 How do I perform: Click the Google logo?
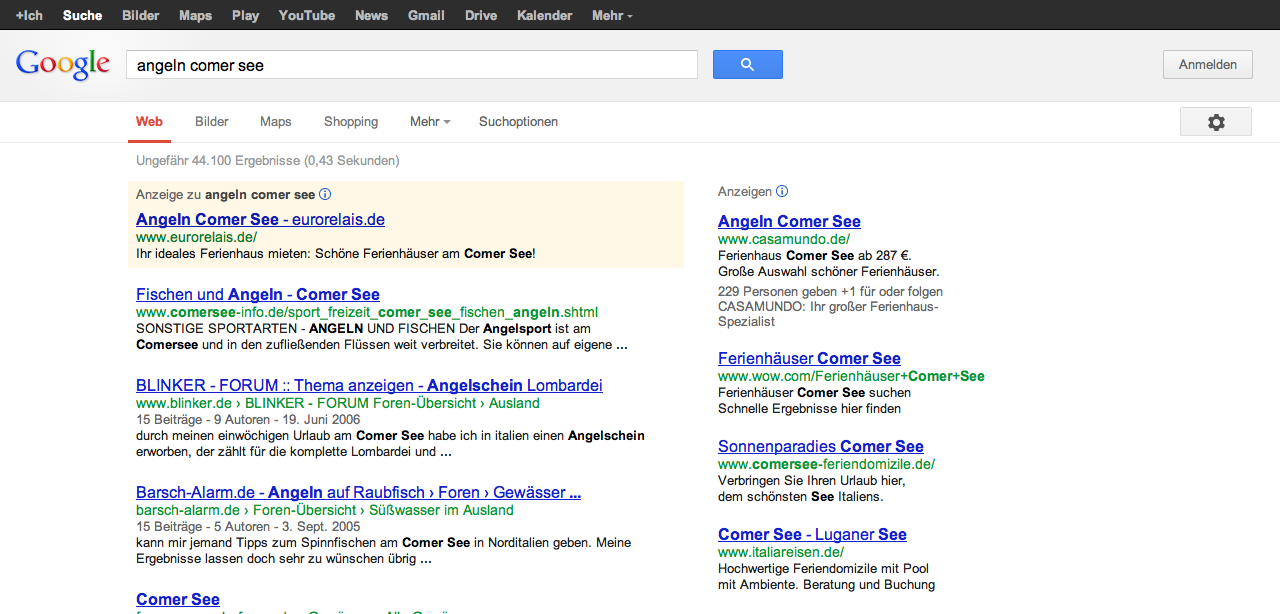(x=63, y=65)
